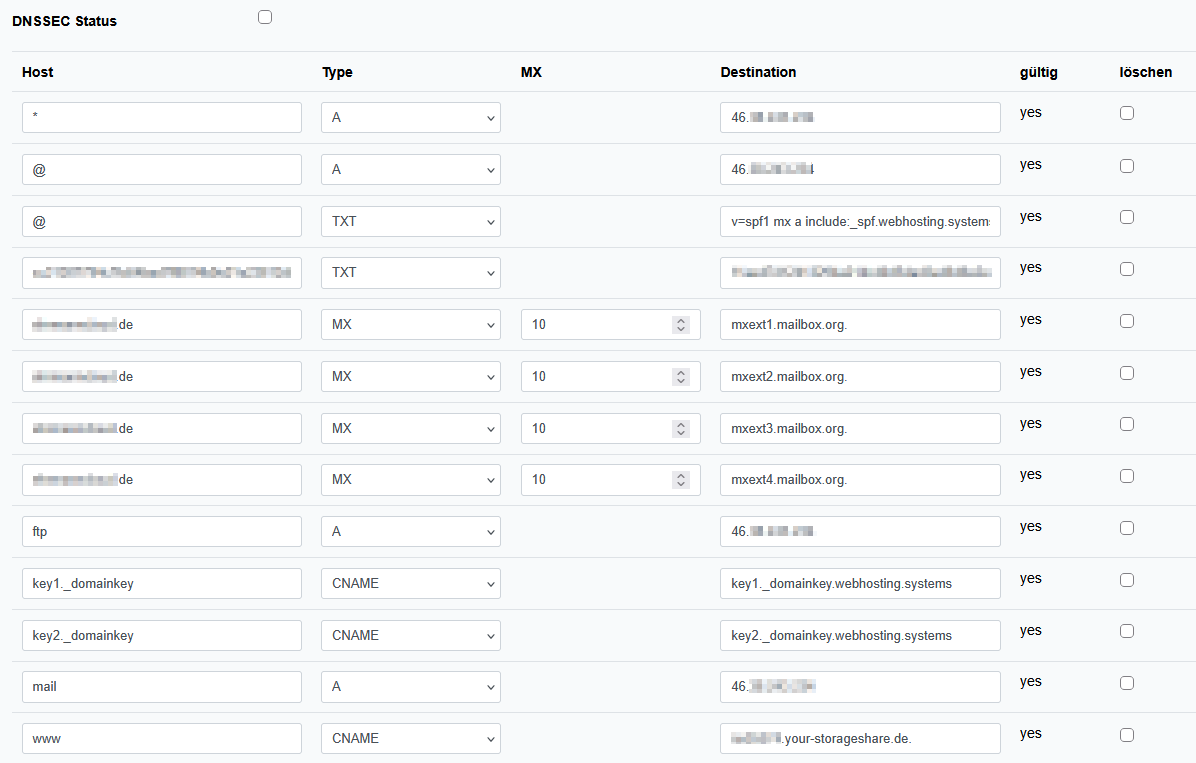Click the MX column header
Image resolution: width=1196 pixels, height=763 pixels.
pyautogui.click(x=531, y=72)
